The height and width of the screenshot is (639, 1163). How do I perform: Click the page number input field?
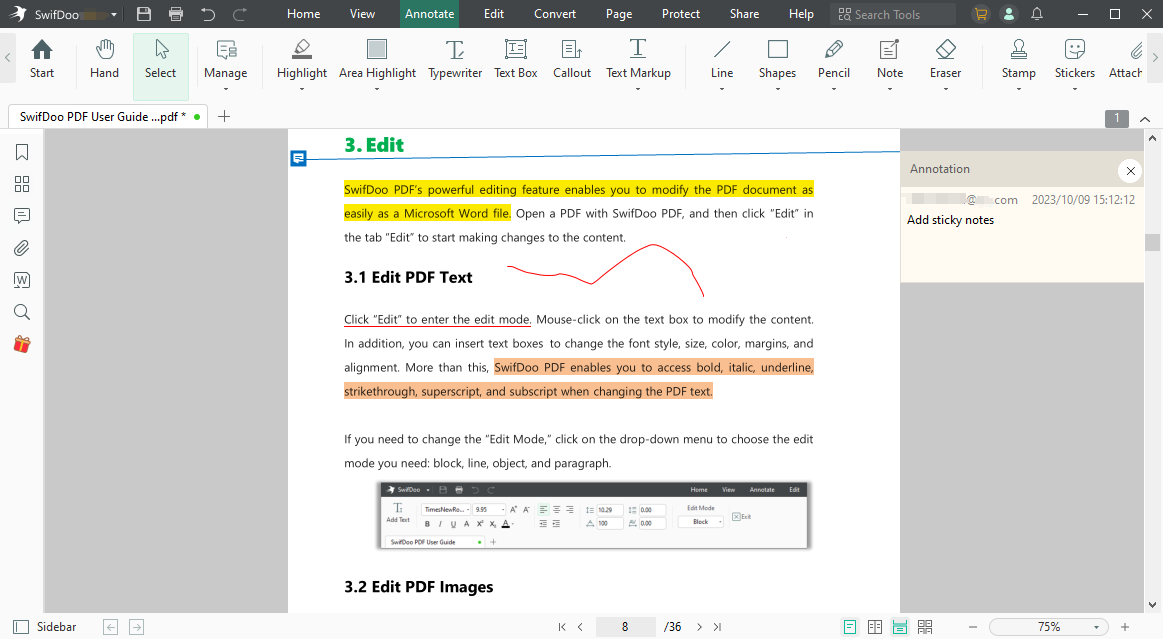point(625,627)
